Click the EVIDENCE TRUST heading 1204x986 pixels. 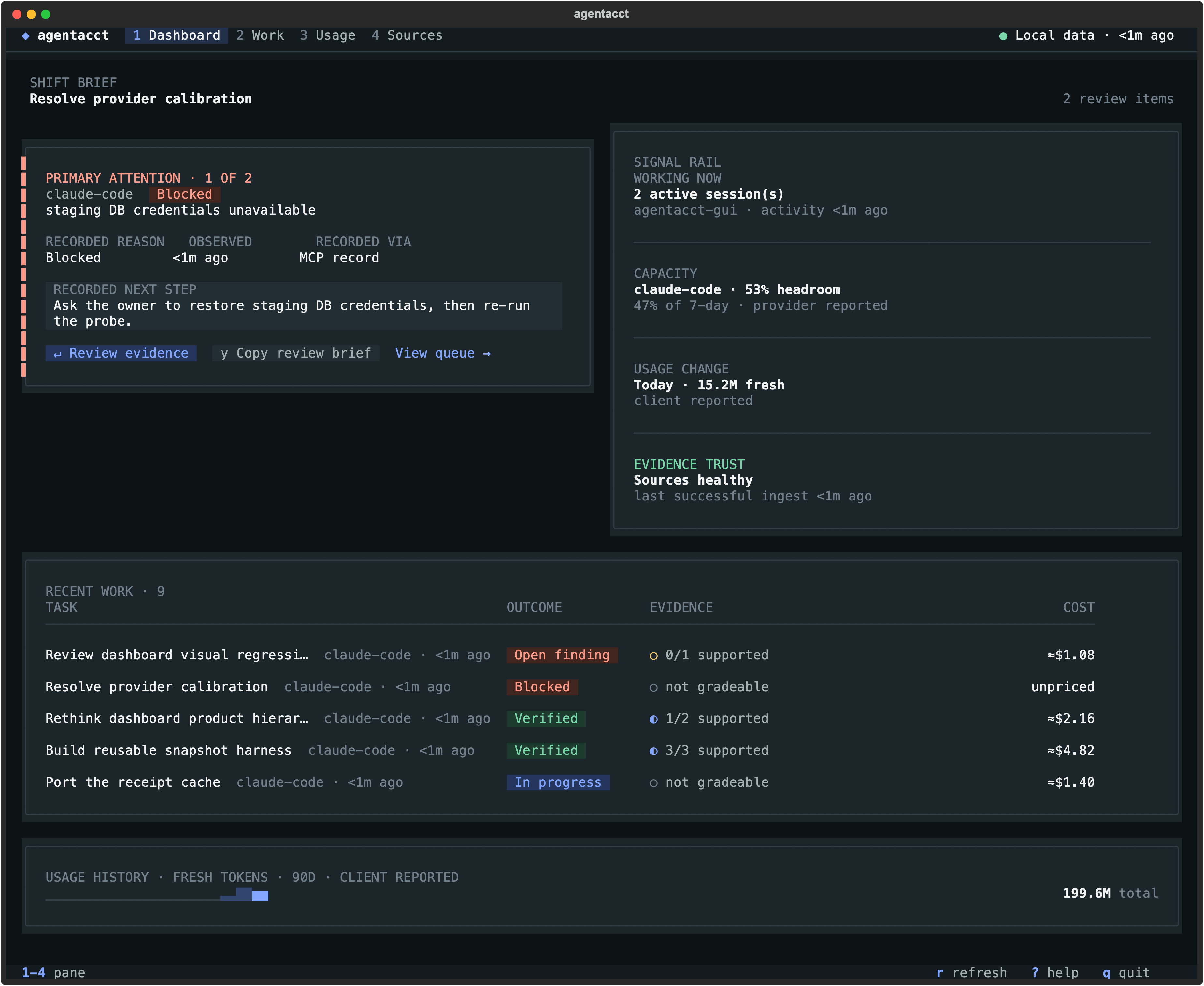click(x=689, y=465)
